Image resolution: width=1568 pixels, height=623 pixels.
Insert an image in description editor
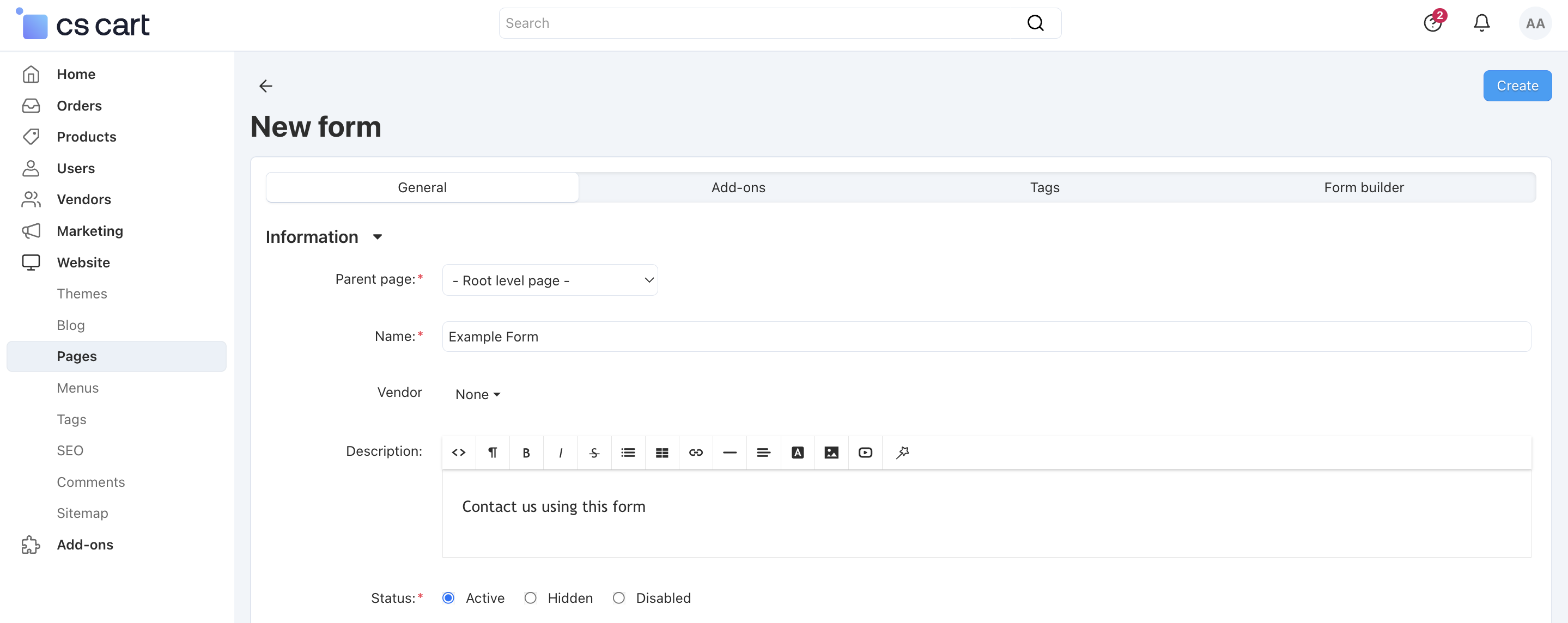tap(831, 453)
